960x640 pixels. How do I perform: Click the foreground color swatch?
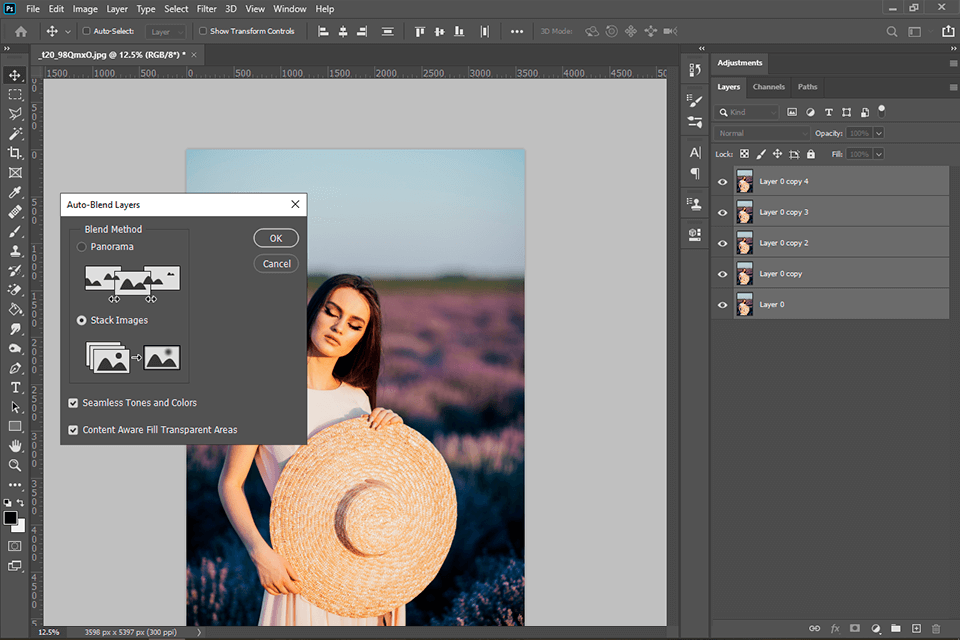coord(11,518)
